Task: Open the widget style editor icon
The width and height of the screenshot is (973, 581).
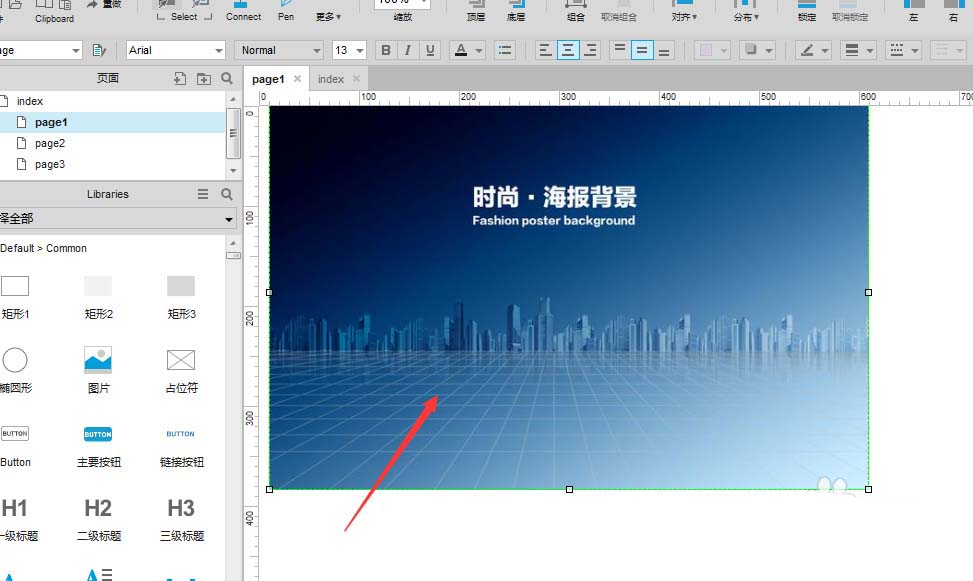Action: pyautogui.click(x=99, y=50)
